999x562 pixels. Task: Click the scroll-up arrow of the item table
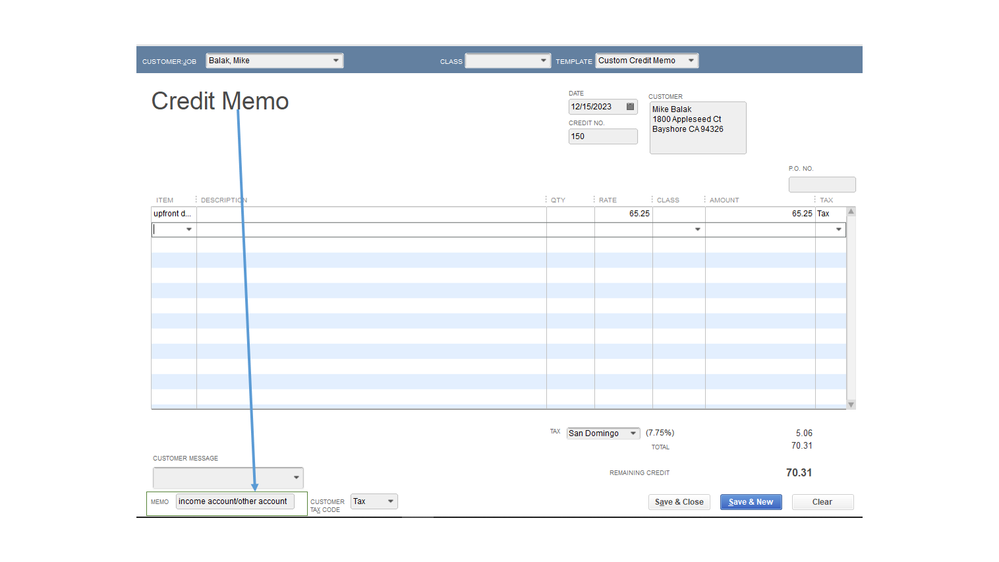(851, 212)
